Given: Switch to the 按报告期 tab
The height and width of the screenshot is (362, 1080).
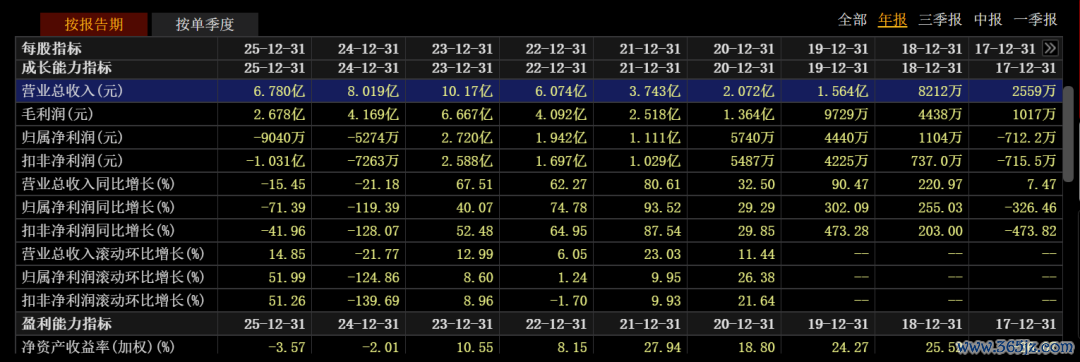Looking at the screenshot, I should pyautogui.click(x=94, y=25).
